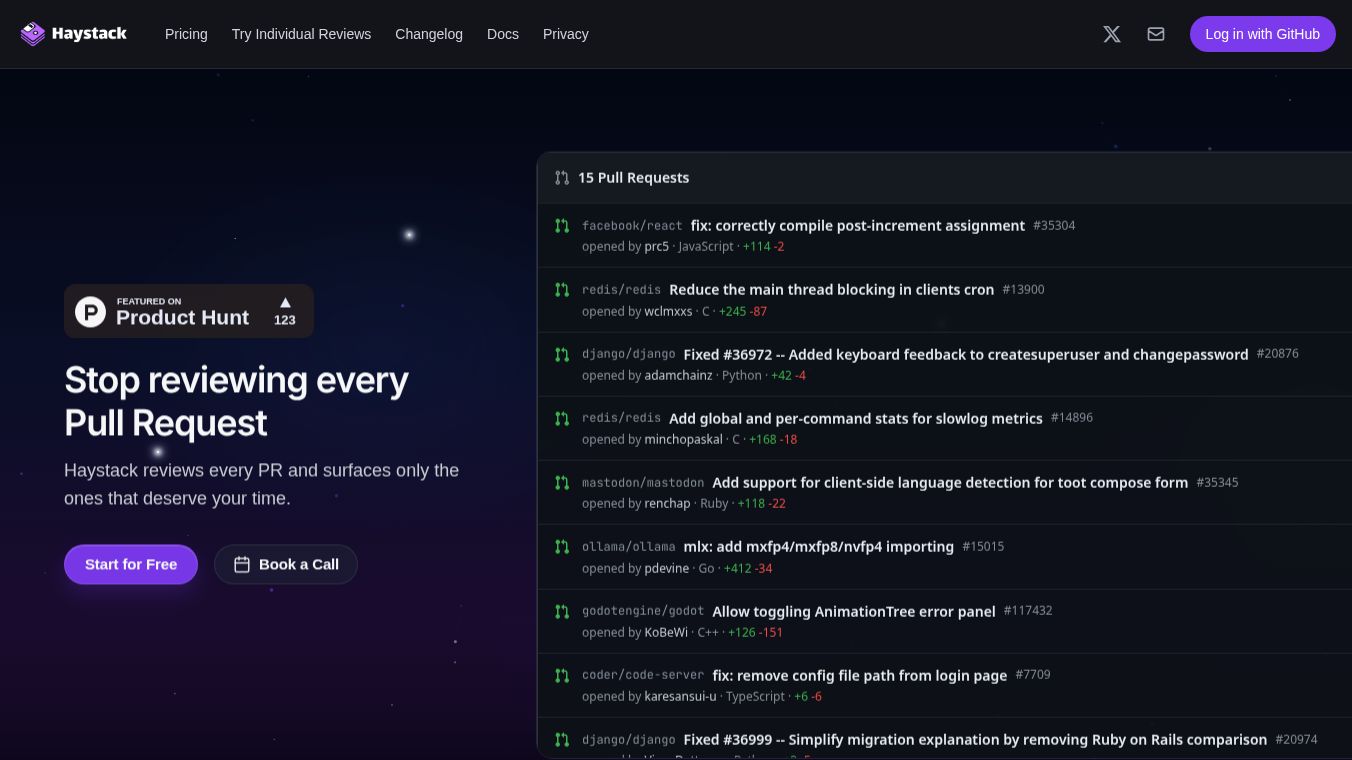
Task: Click the Product Hunt upvote arrow
Action: tap(285, 302)
